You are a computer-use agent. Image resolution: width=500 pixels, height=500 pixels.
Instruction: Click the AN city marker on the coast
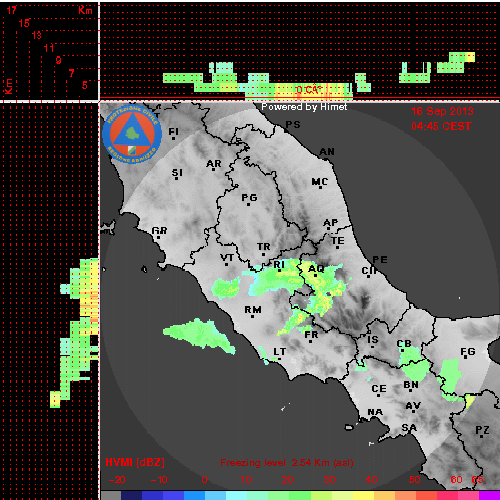[327, 159]
